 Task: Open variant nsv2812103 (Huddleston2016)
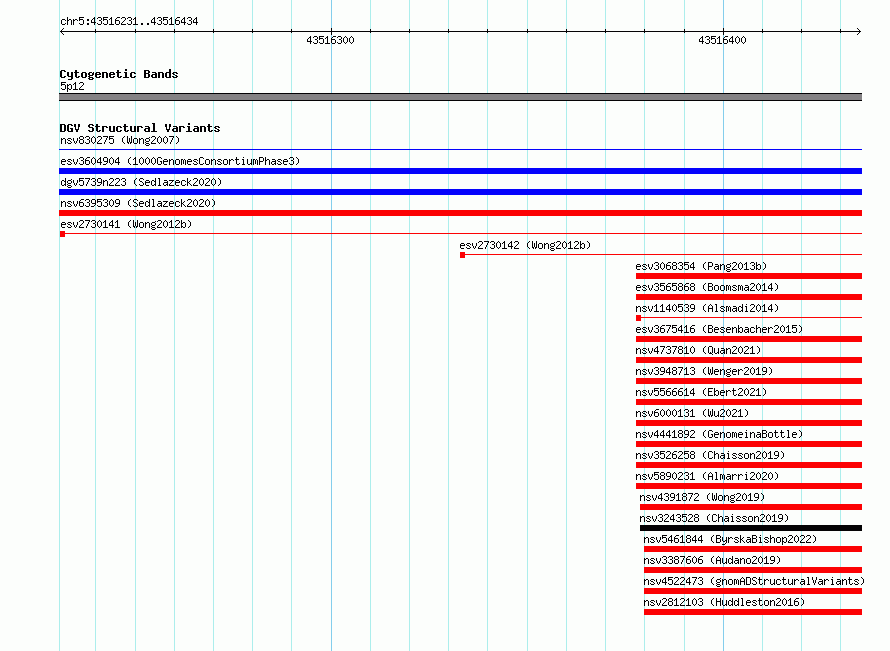[724, 602]
